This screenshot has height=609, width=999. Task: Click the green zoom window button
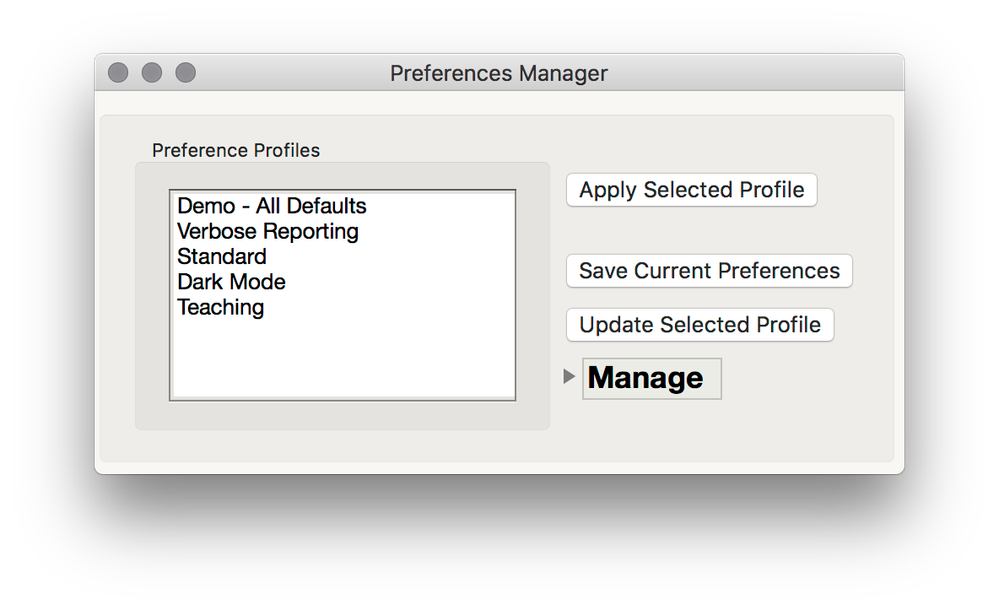pos(185,71)
